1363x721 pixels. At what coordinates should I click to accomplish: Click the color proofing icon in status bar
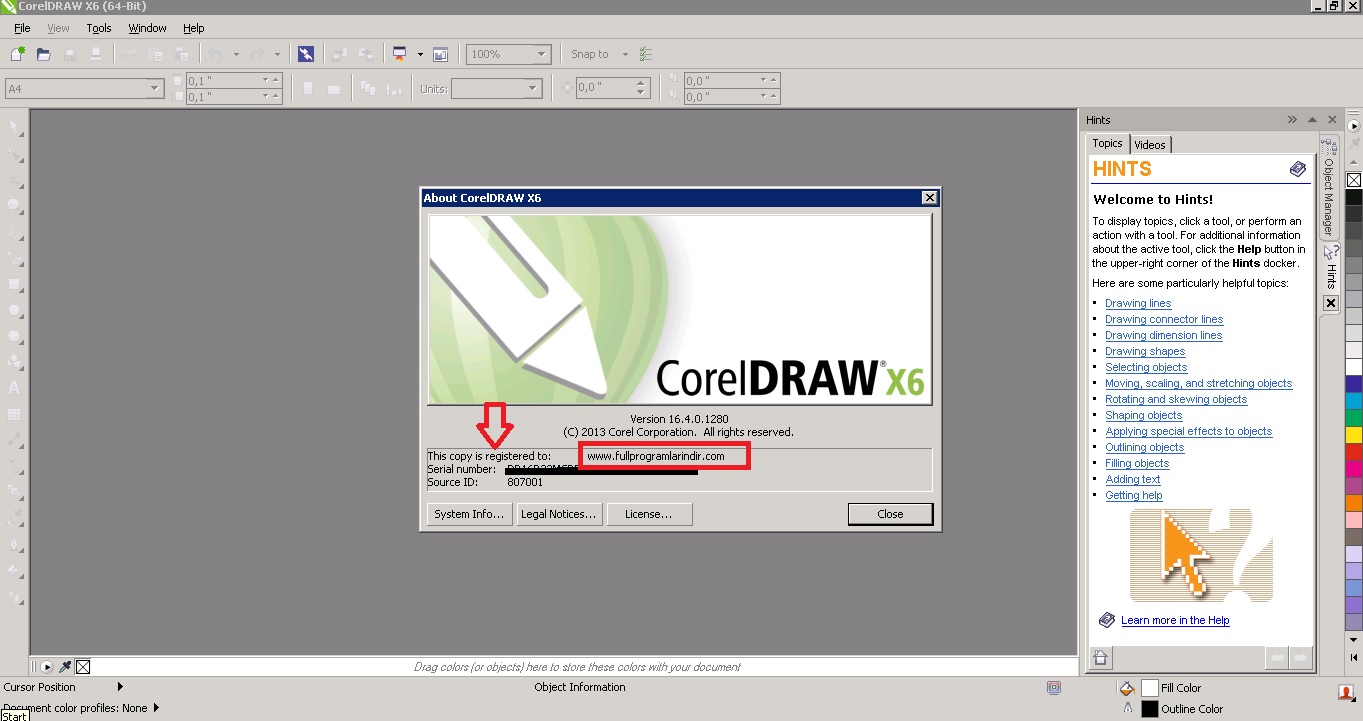click(x=1053, y=688)
